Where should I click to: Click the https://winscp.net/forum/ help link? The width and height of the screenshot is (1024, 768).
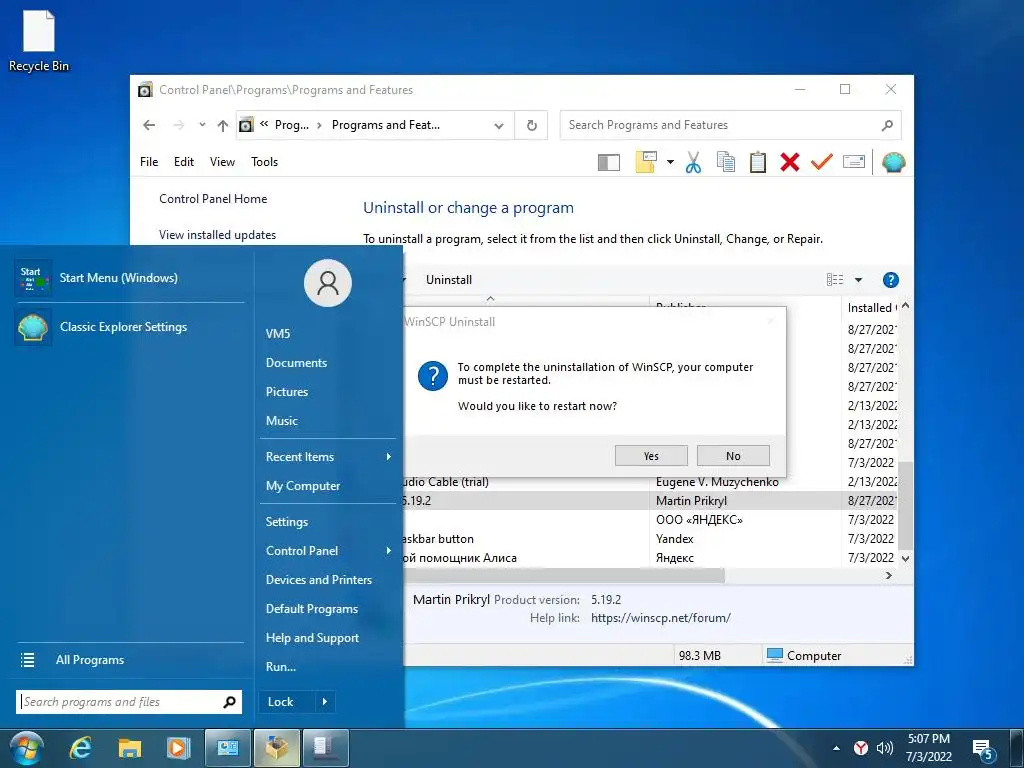(660, 618)
